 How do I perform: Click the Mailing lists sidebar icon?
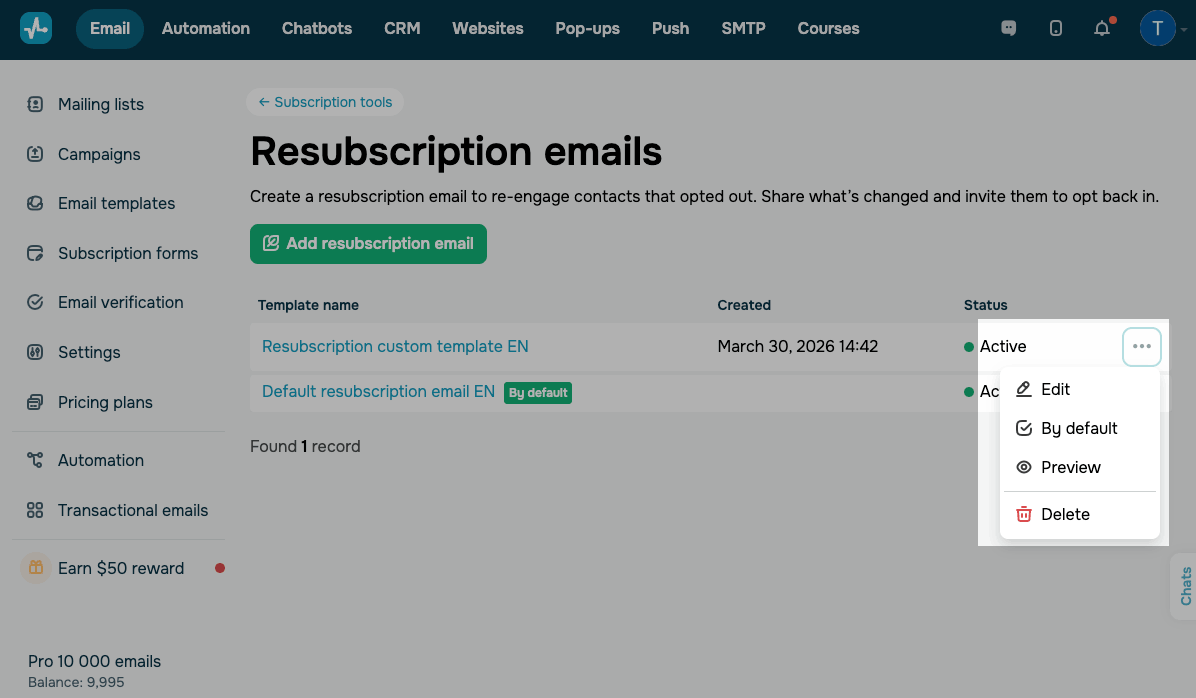click(x=35, y=104)
